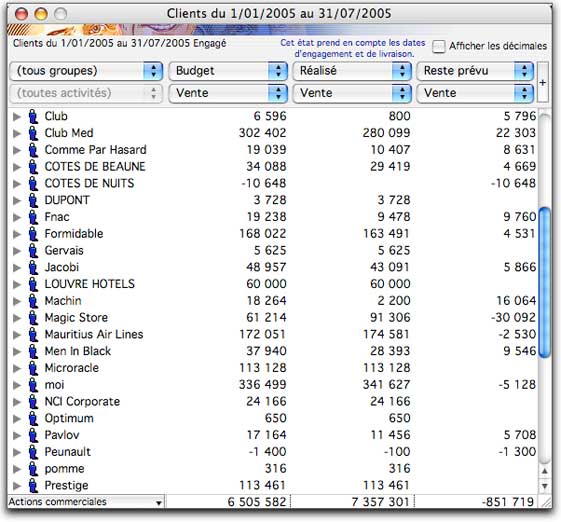Click the client icon beside Jacobi

tap(33, 268)
